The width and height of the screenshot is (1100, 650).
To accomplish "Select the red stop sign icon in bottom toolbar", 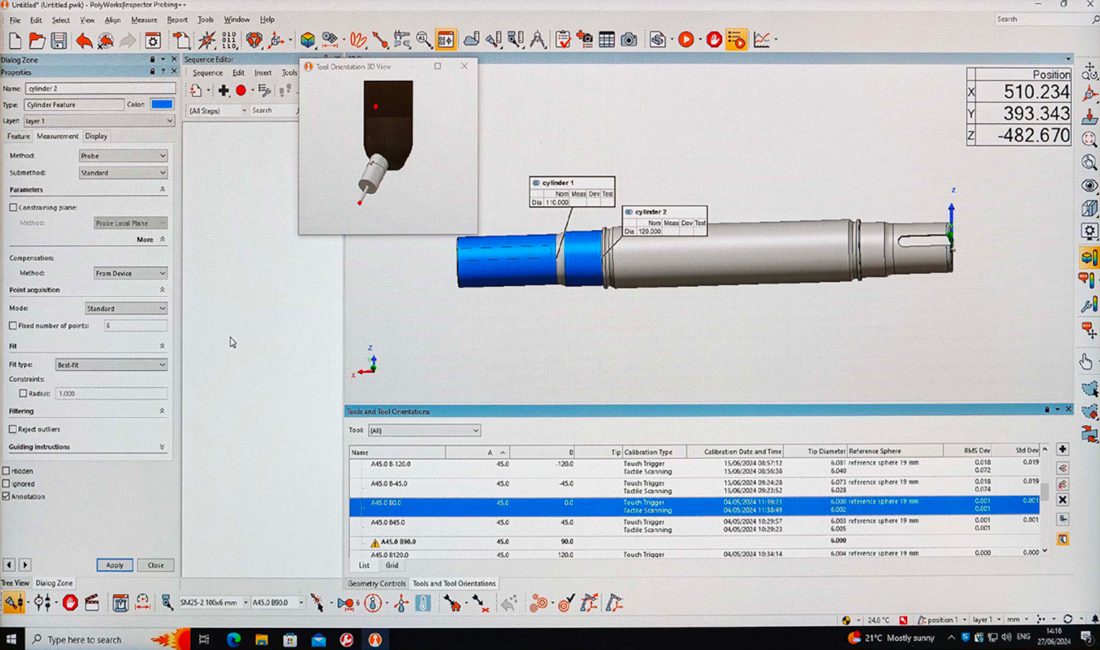I will 70,602.
